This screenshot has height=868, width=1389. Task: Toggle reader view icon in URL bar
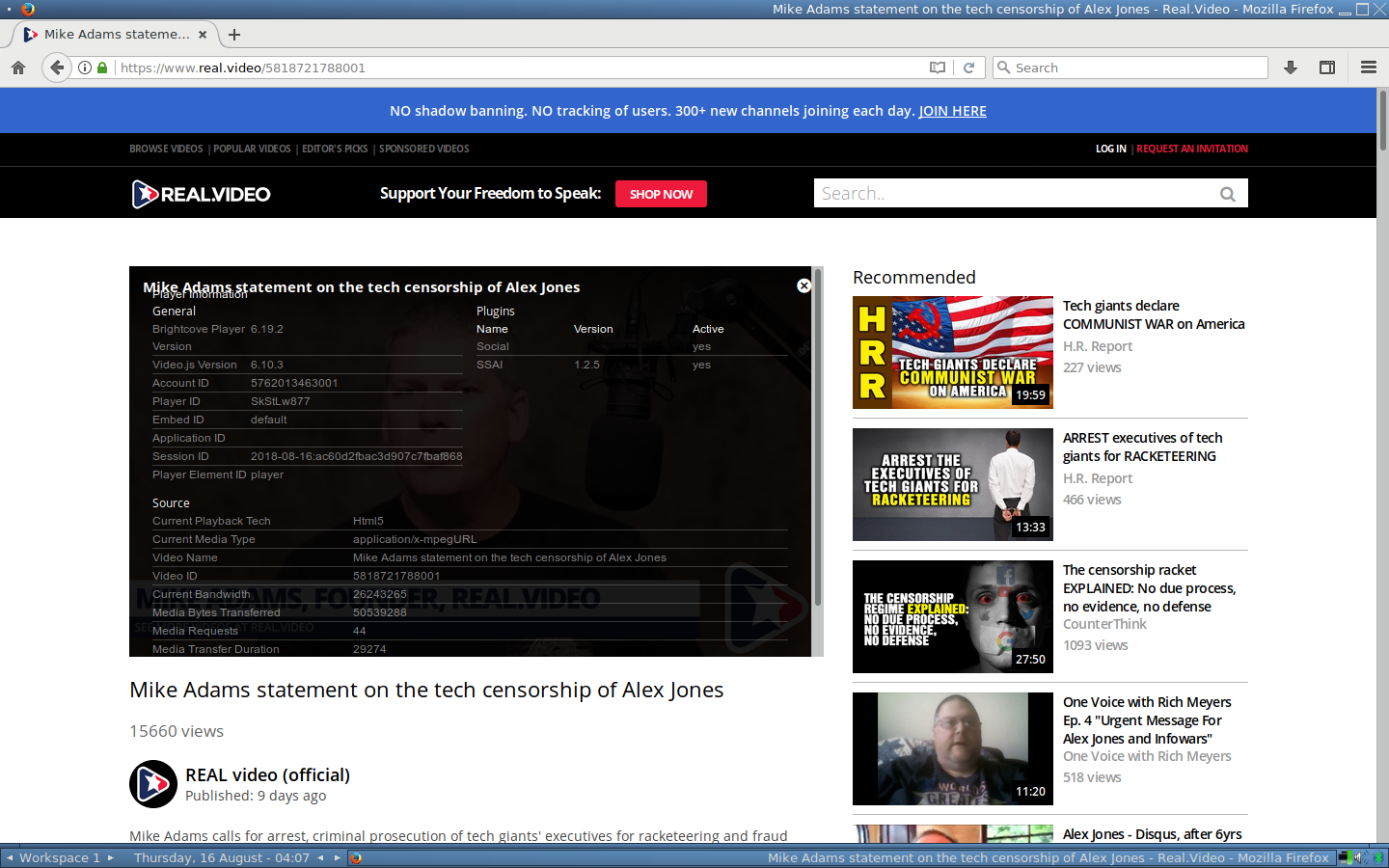[937, 68]
